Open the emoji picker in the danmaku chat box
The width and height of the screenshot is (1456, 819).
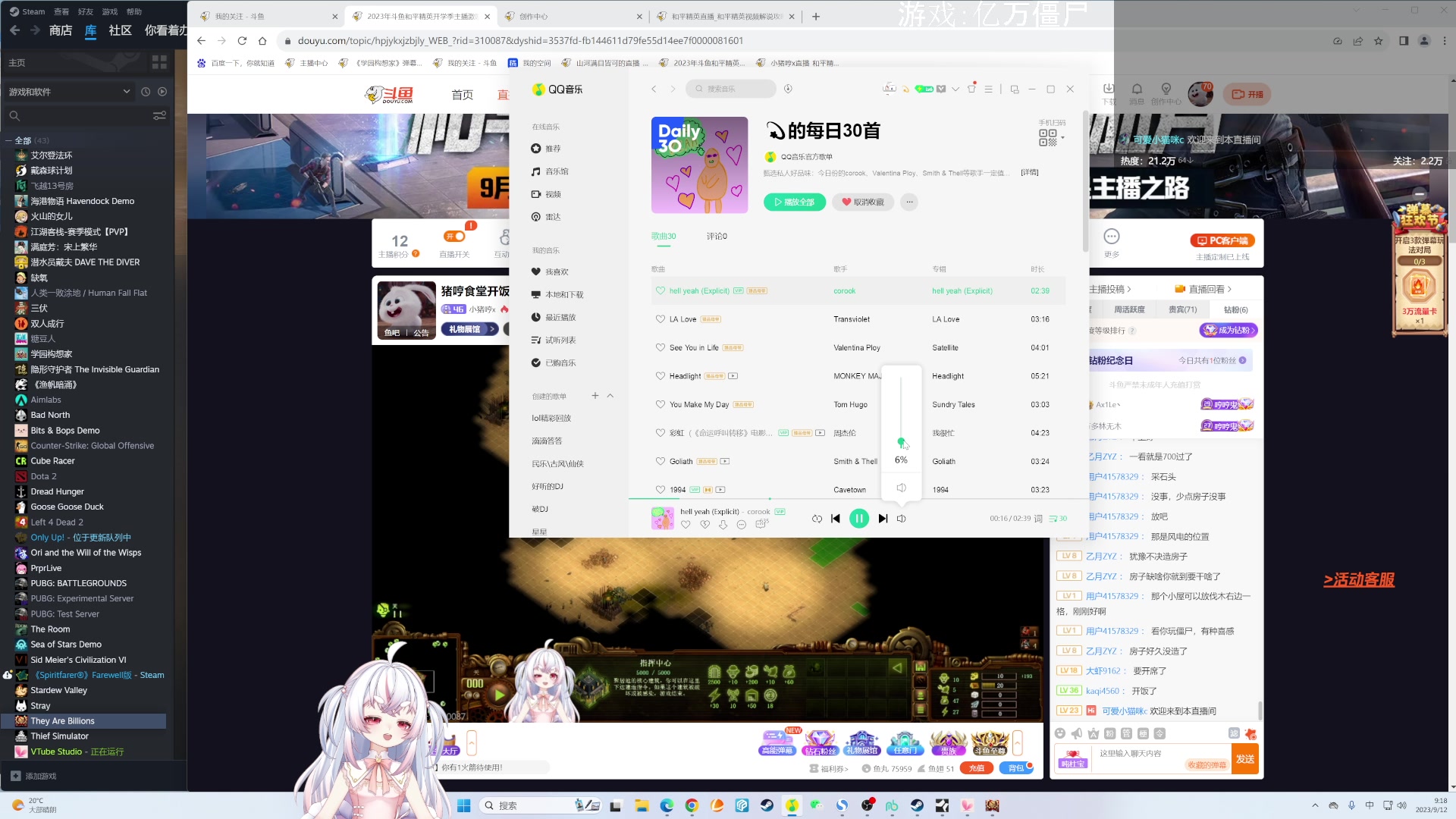coord(1060,733)
